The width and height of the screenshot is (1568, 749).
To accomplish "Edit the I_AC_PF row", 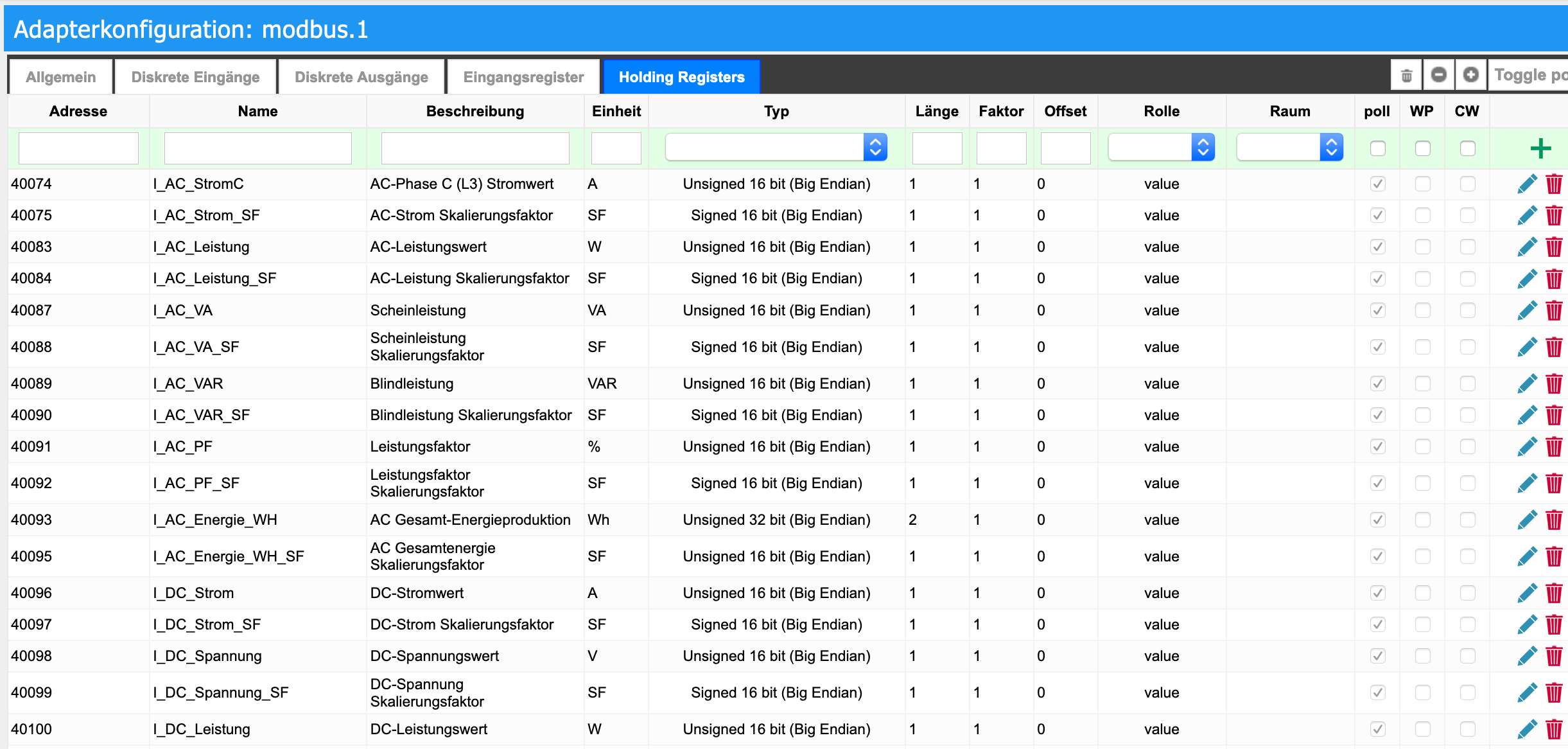I will point(1527,447).
